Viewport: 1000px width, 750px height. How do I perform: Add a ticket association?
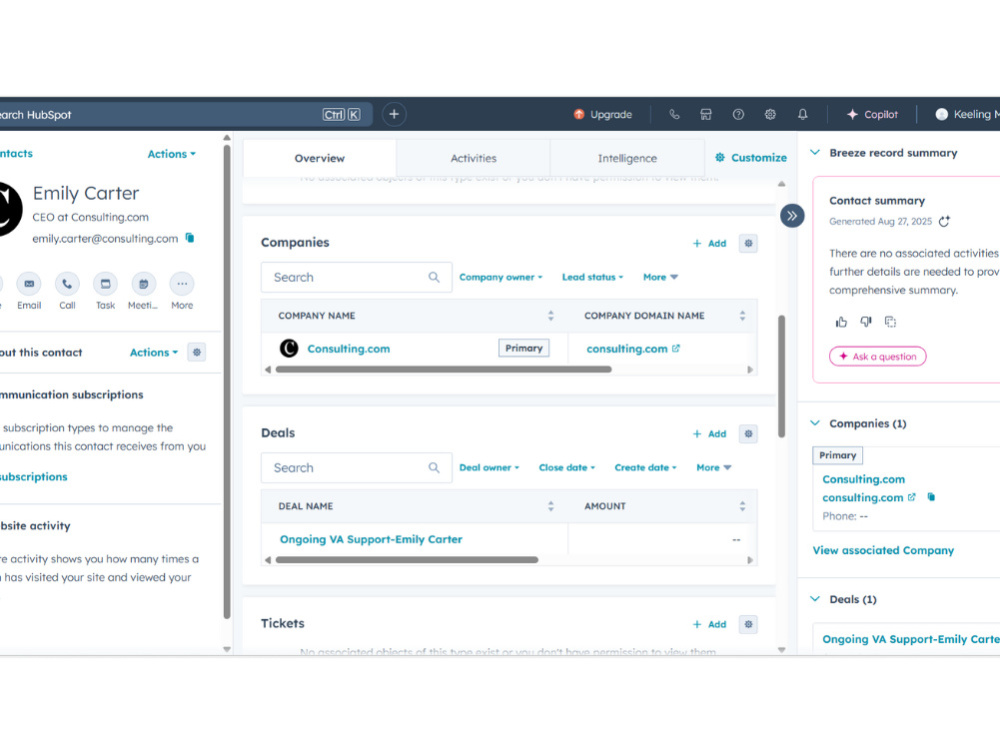pyautogui.click(x=710, y=624)
